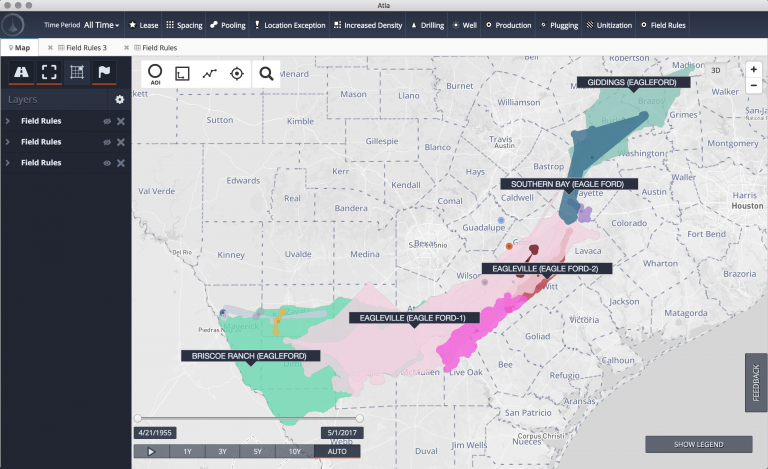
Task: Click the orange marker near Gonzales
Action: (x=509, y=246)
